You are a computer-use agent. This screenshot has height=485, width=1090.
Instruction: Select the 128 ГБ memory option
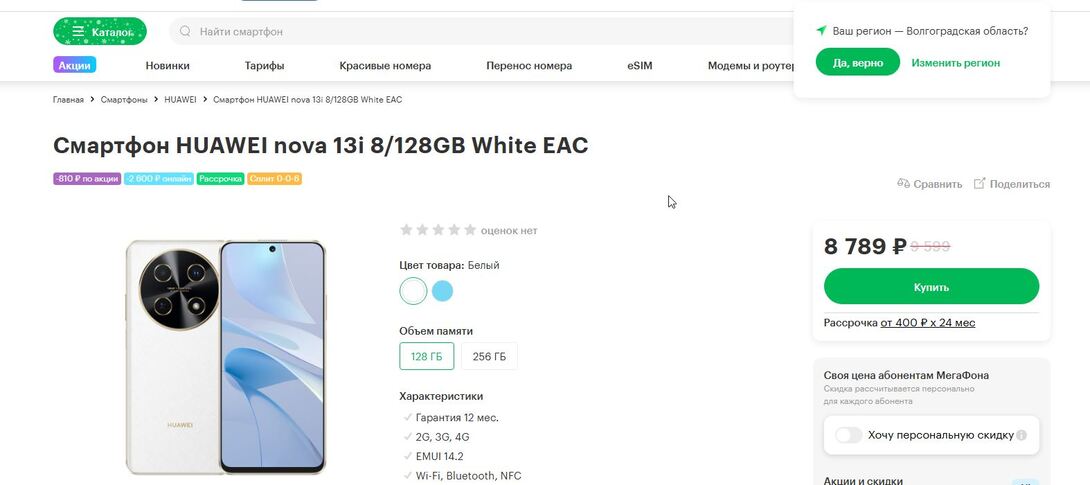427,356
